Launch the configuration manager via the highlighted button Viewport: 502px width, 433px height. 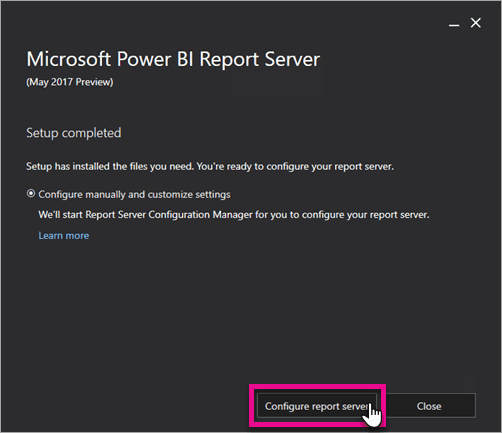317,406
